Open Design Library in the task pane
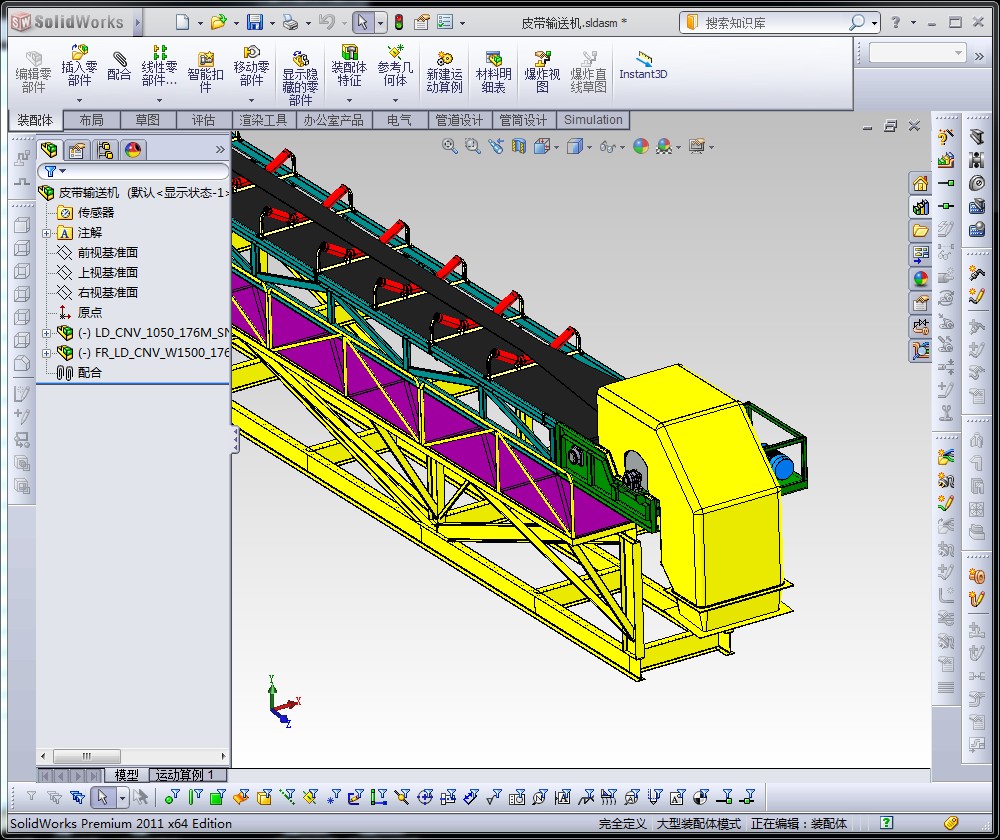The image size is (1000, 840). click(x=920, y=207)
